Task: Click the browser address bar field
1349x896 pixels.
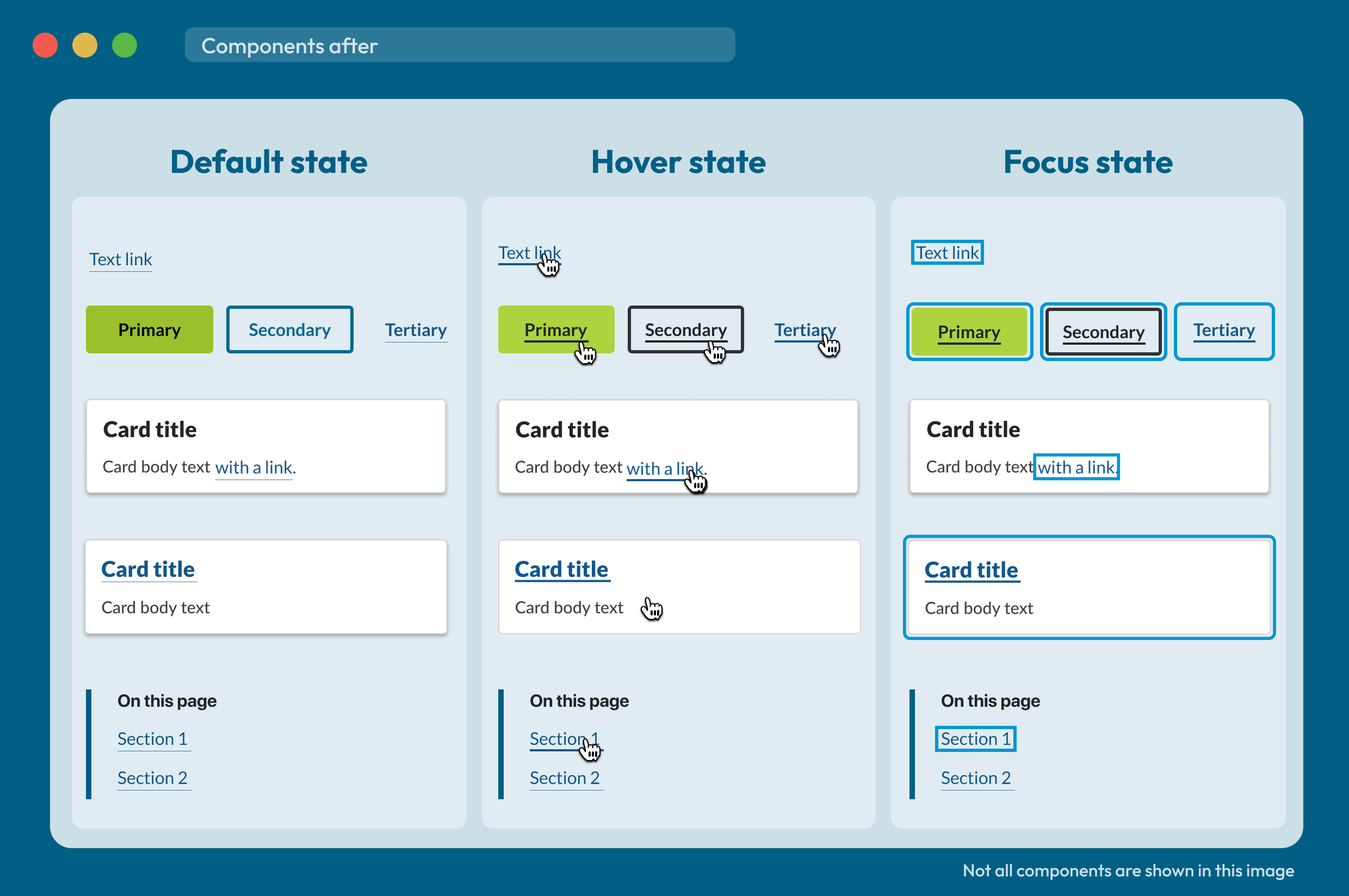Action: (461, 43)
